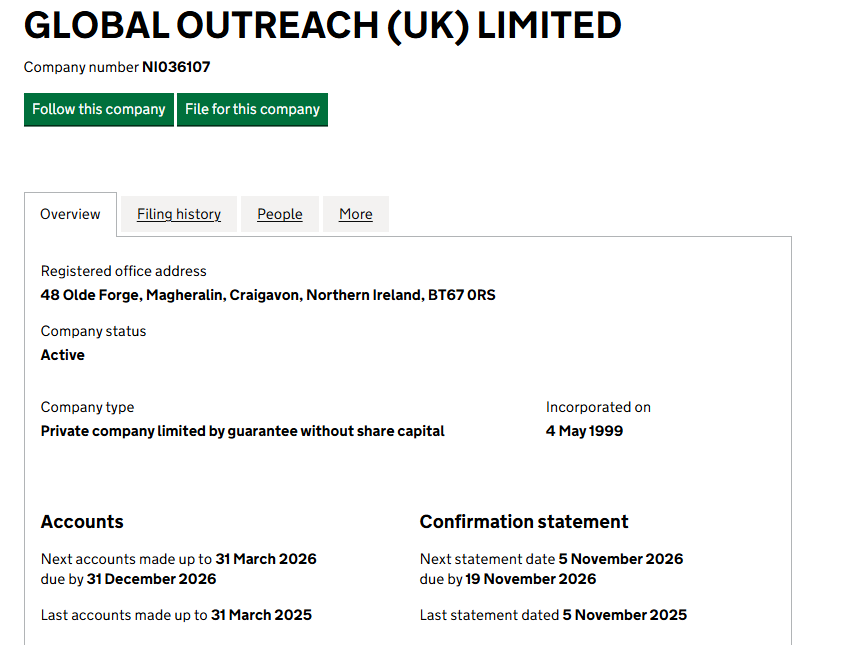Viewport: 868px width, 645px height.
Task: Click the Confirmation statement heading
Action: (524, 522)
